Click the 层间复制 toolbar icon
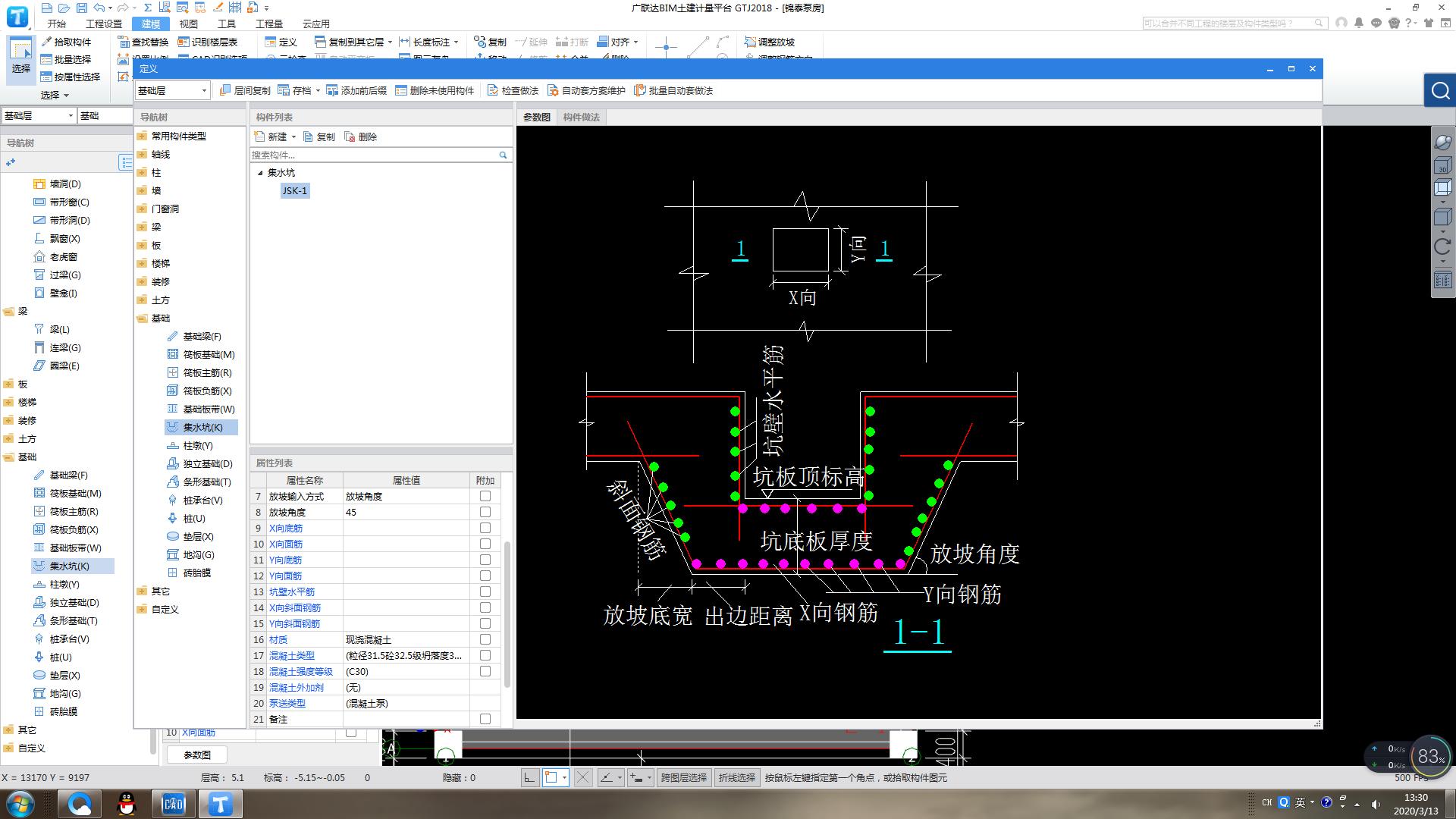 click(225, 90)
